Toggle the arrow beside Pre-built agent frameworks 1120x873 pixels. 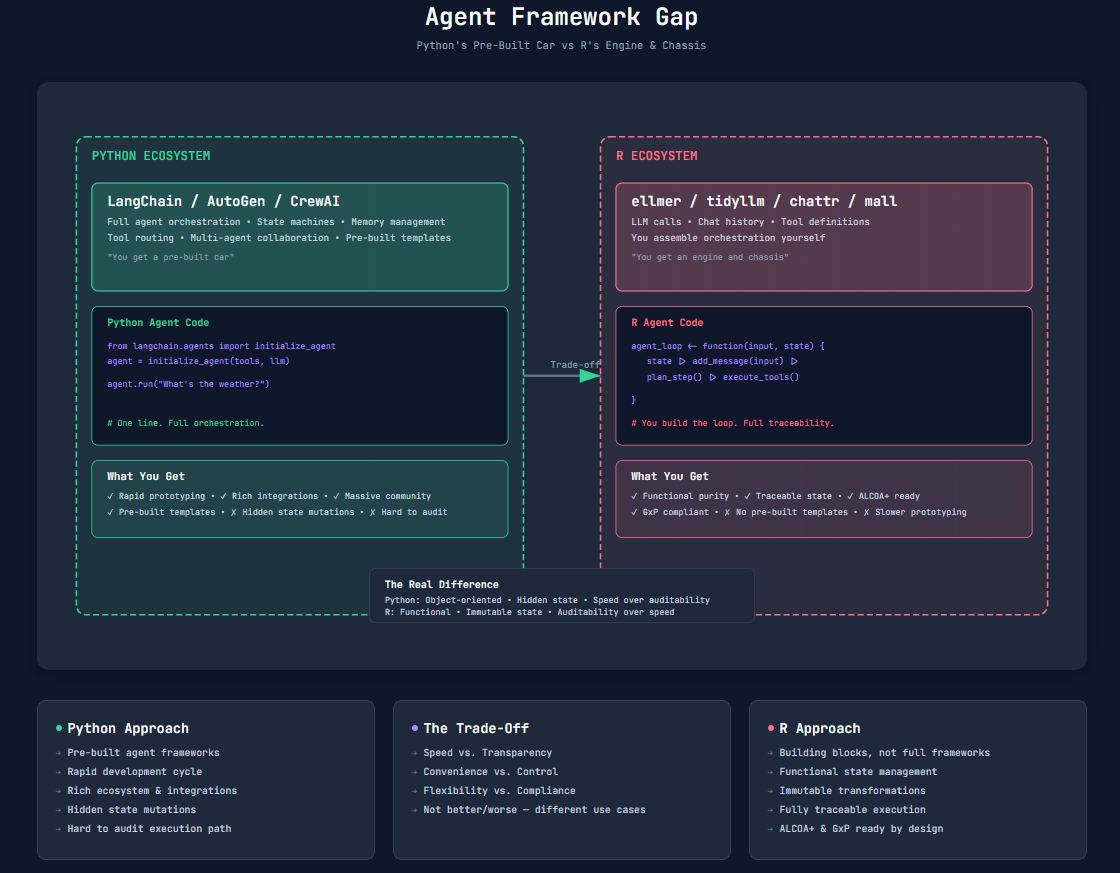[x=56, y=752]
